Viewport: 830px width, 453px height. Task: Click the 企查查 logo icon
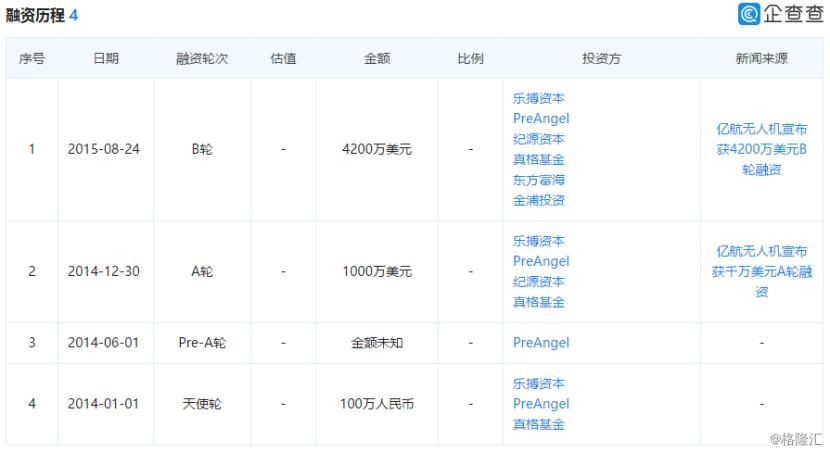(x=750, y=14)
